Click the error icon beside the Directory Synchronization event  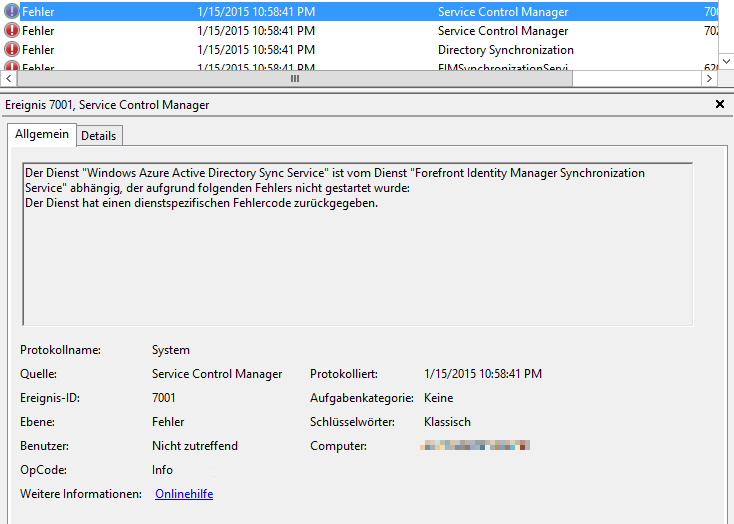(x=12, y=49)
